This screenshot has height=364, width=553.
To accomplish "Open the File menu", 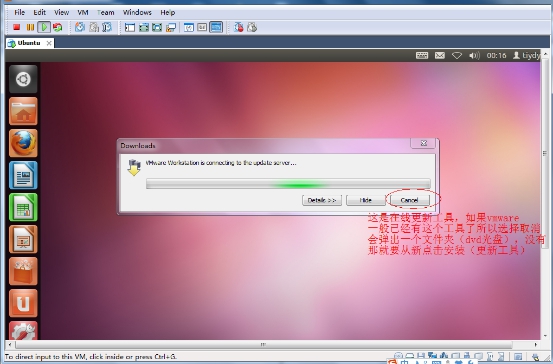I will tap(19, 12).
